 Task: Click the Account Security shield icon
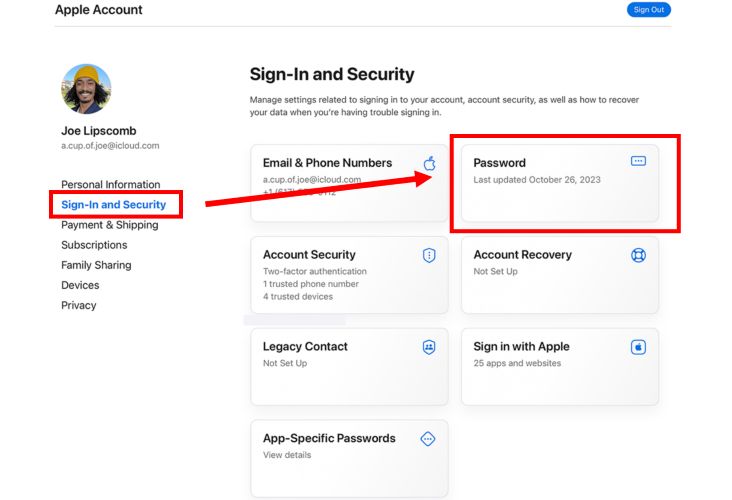point(429,255)
